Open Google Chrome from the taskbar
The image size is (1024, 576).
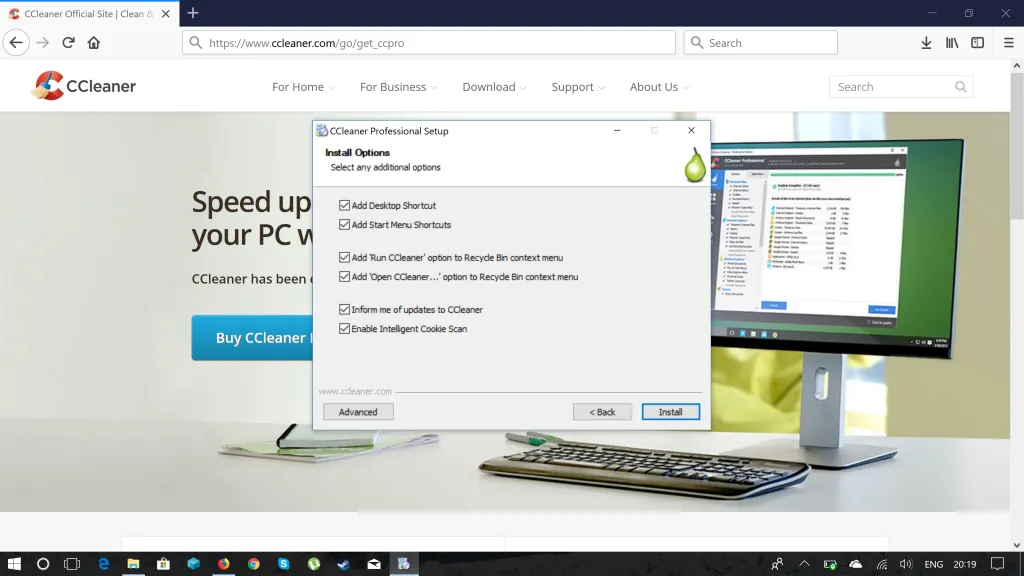click(x=253, y=564)
